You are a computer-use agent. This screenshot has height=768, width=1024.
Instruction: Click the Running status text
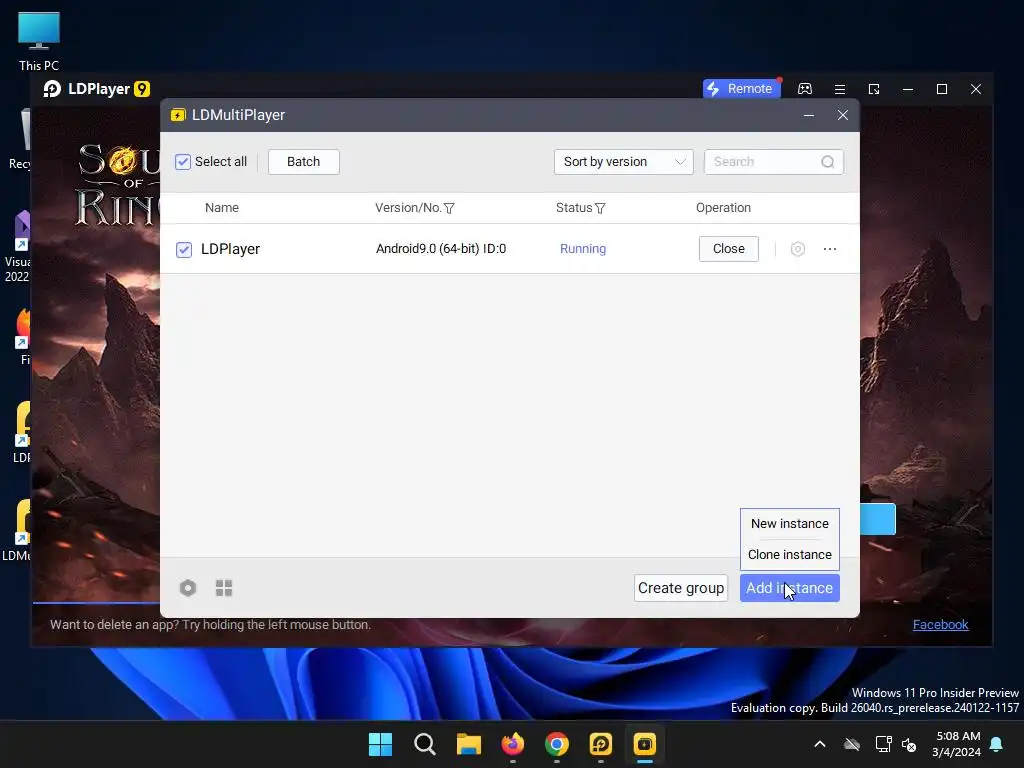pyautogui.click(x=583, y=249)
